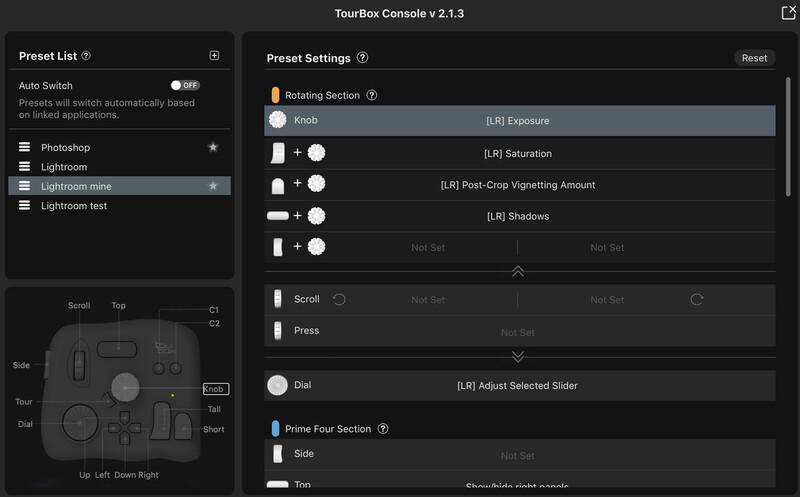
Task: Select the Photoshop preset
Action: point(65,147)
